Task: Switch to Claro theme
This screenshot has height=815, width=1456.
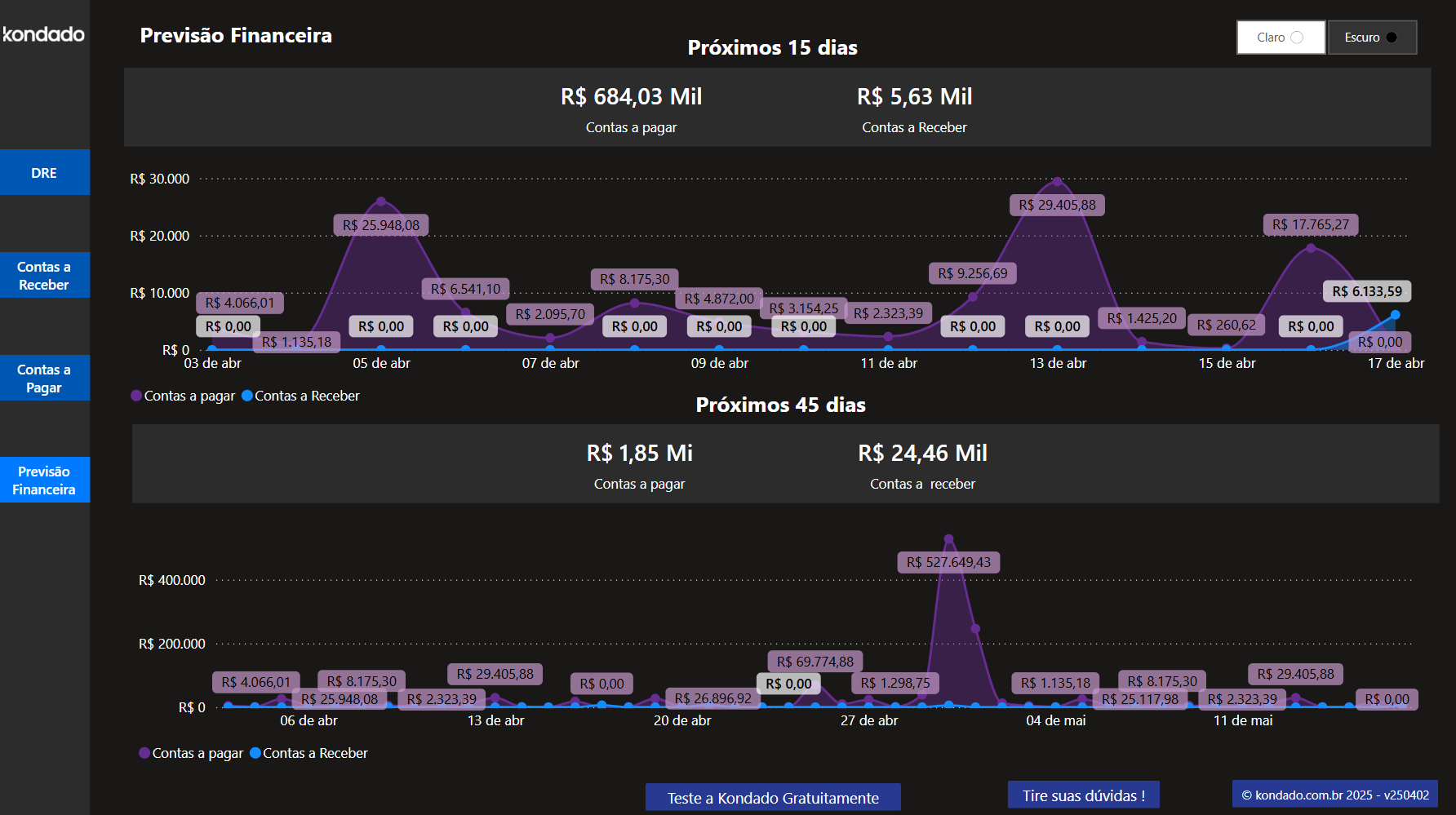Action: [x=1280, y=37]
